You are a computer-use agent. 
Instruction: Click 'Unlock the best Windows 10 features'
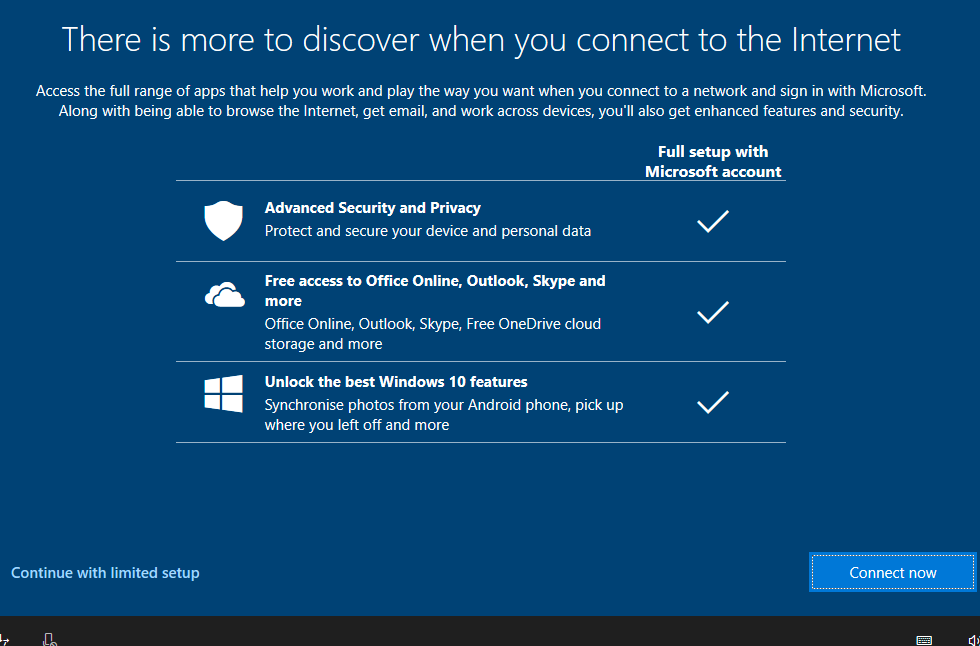396,381
